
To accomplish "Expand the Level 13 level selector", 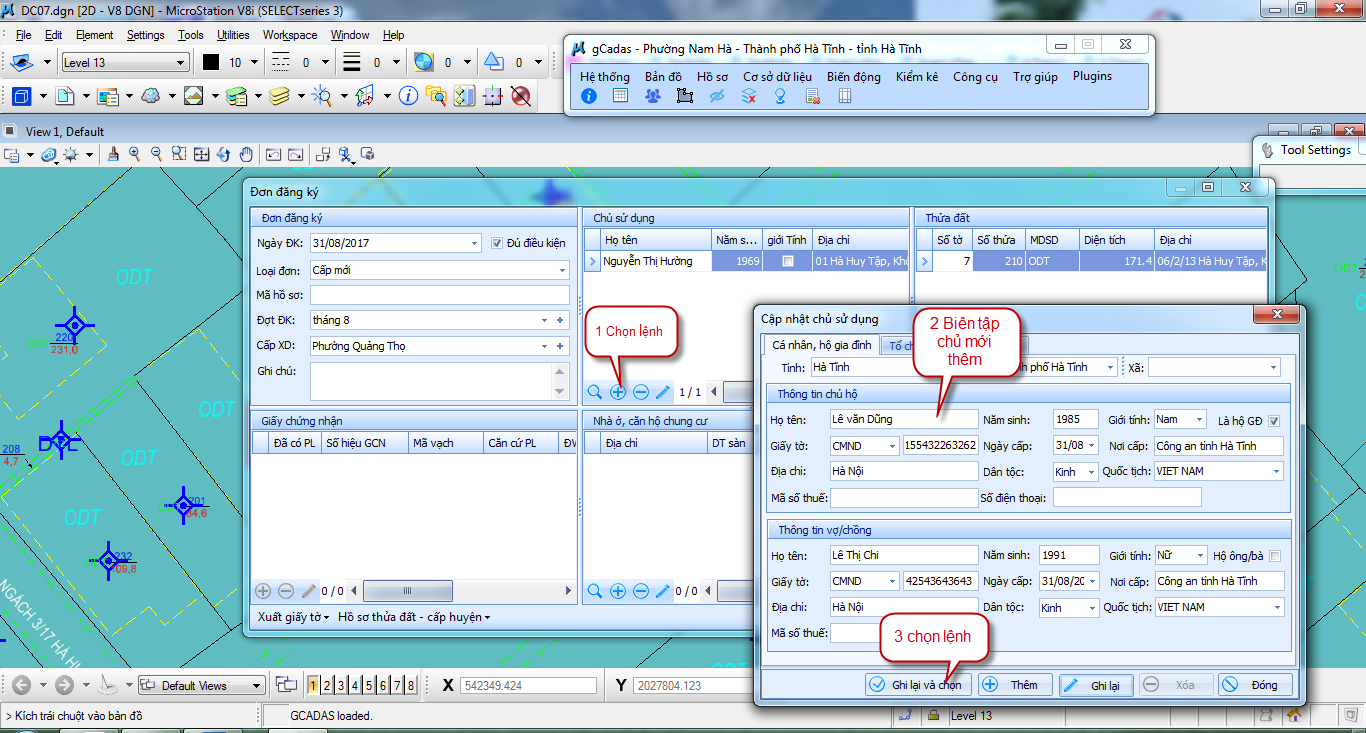I will pyautogui.click(x=180, y=63).
